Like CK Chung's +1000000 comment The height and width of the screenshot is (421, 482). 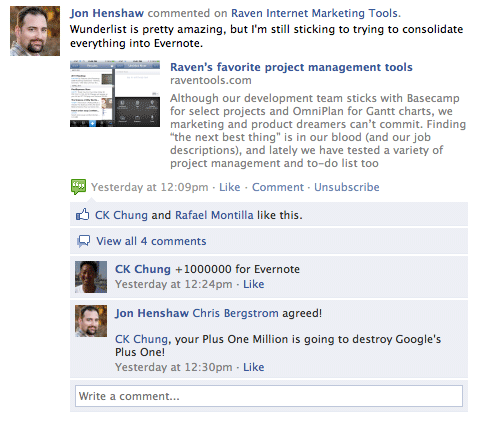253,284
